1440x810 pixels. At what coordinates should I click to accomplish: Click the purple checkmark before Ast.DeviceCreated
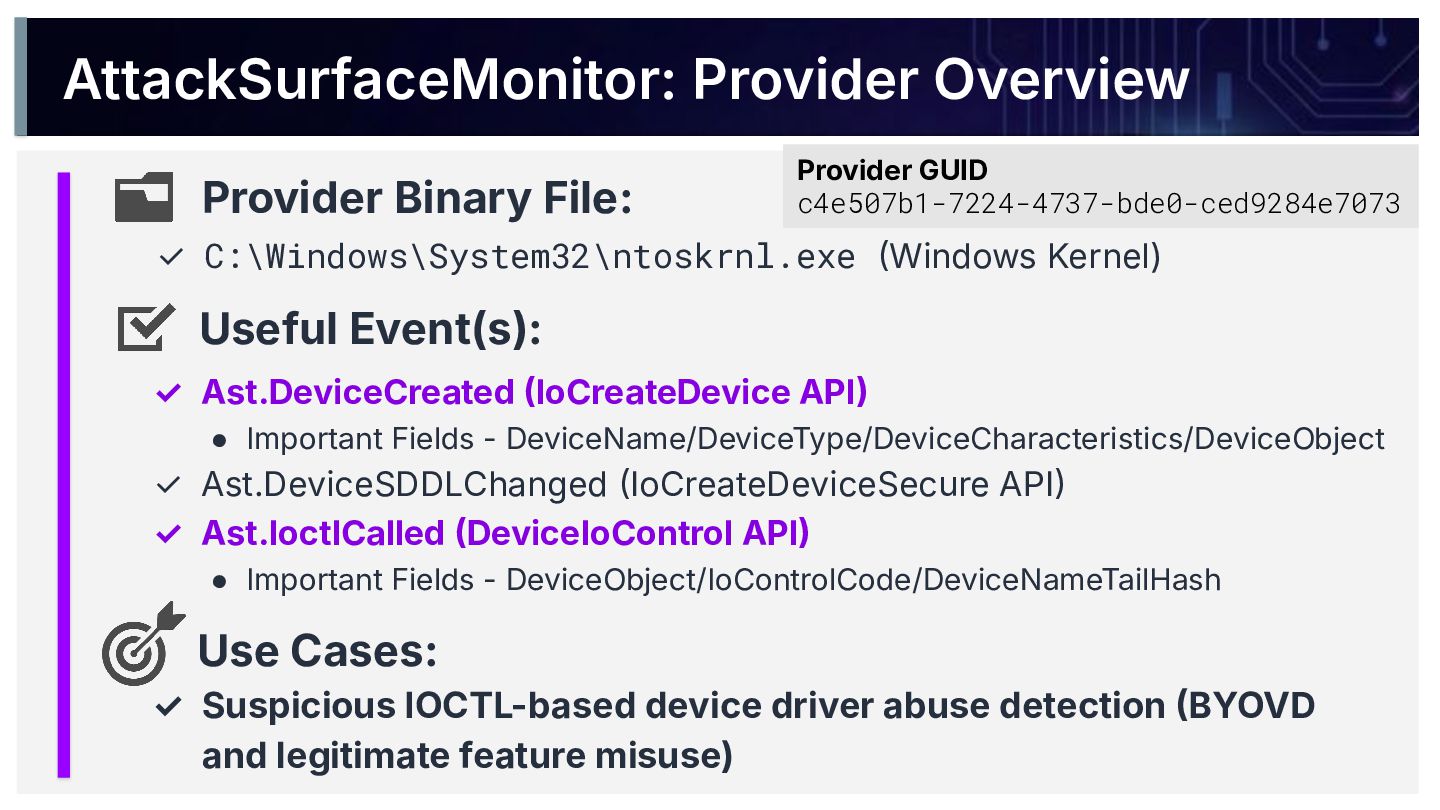click(168, 393)
